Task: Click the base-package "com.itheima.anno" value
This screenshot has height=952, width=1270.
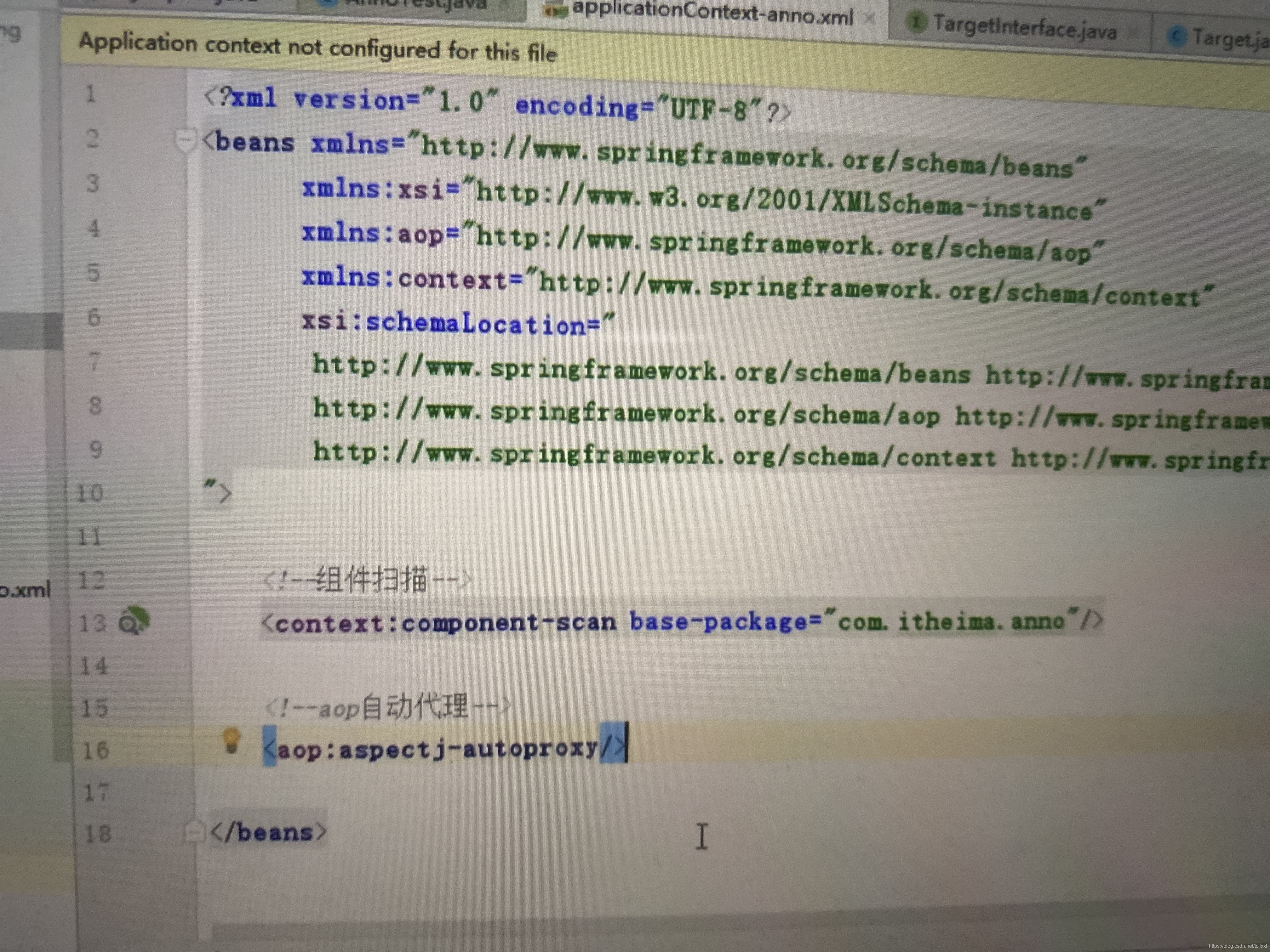Action: click(951, 621)
